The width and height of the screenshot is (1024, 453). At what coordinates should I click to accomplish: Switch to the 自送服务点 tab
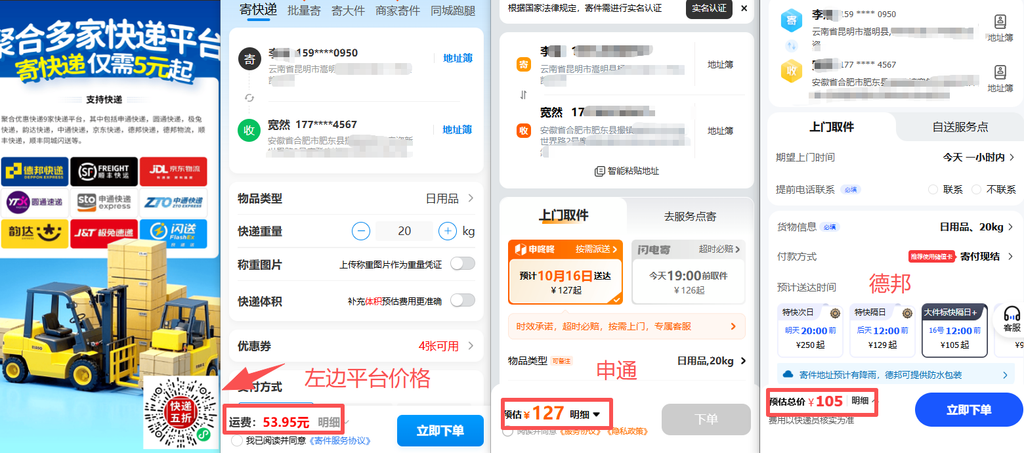click(x=960, y=127)
